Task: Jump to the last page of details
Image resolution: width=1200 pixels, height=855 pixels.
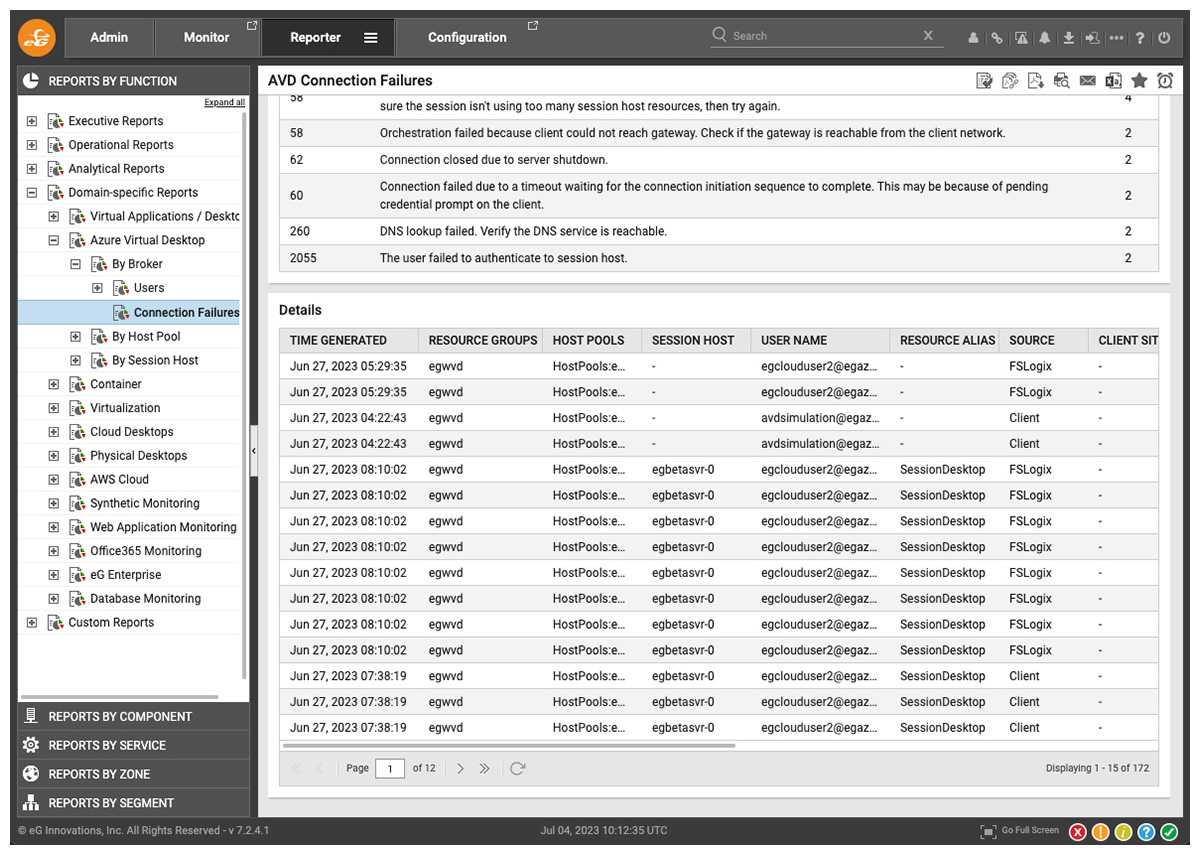Action: click(485, 768)
